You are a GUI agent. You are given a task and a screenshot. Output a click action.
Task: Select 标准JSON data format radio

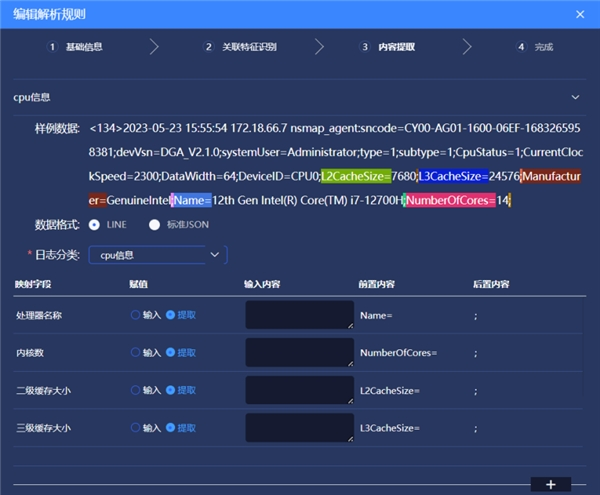154,225
